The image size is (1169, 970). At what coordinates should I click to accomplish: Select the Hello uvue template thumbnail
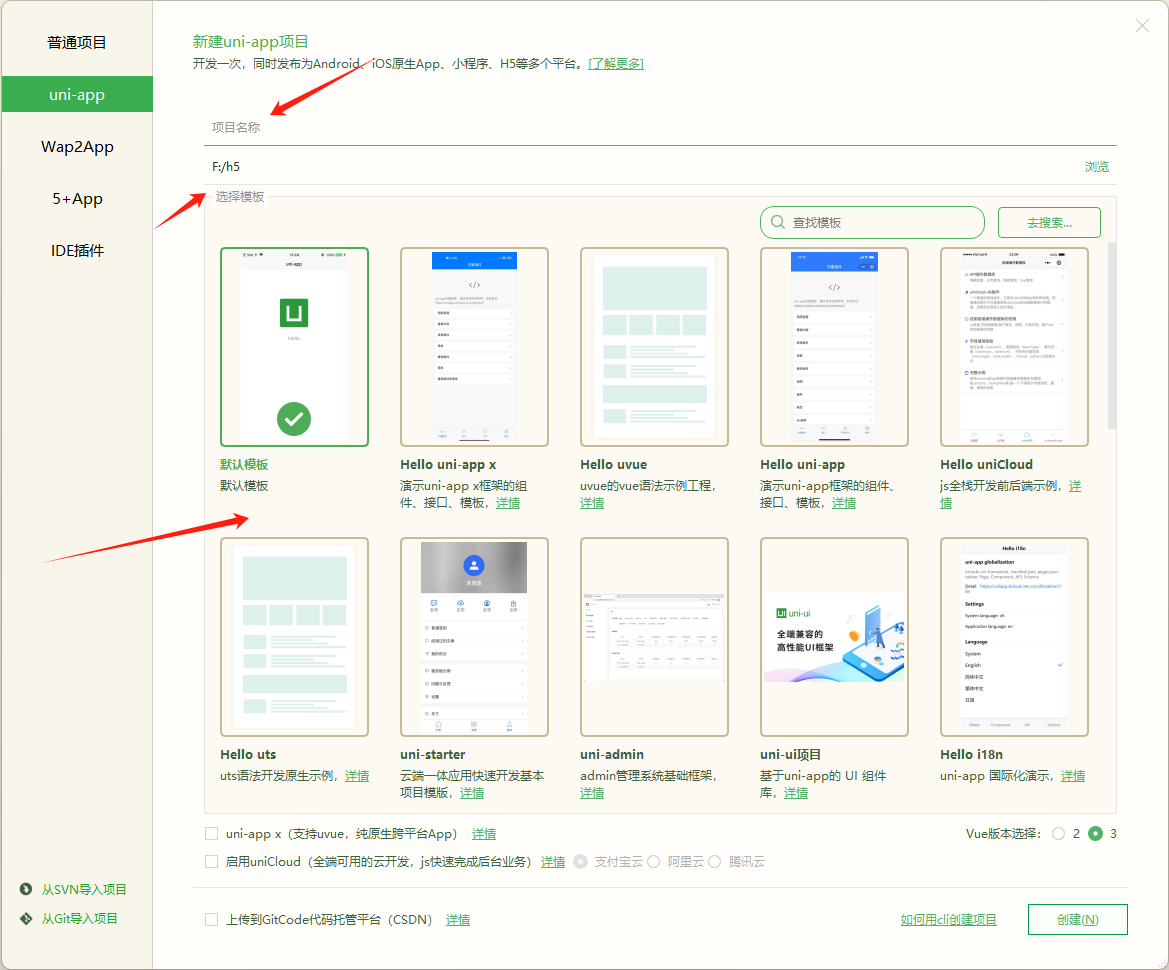coord(654,347)
